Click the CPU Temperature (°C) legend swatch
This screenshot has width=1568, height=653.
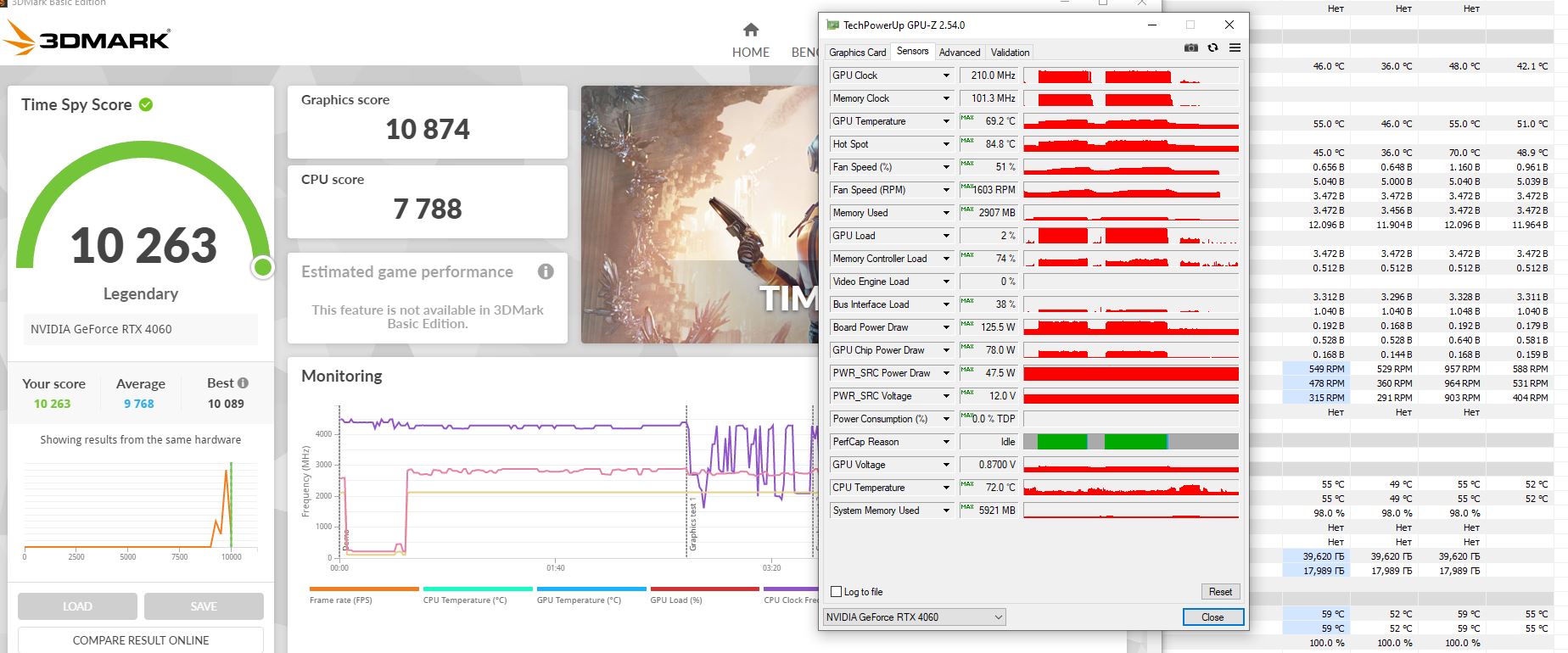(x=478, y=589)
